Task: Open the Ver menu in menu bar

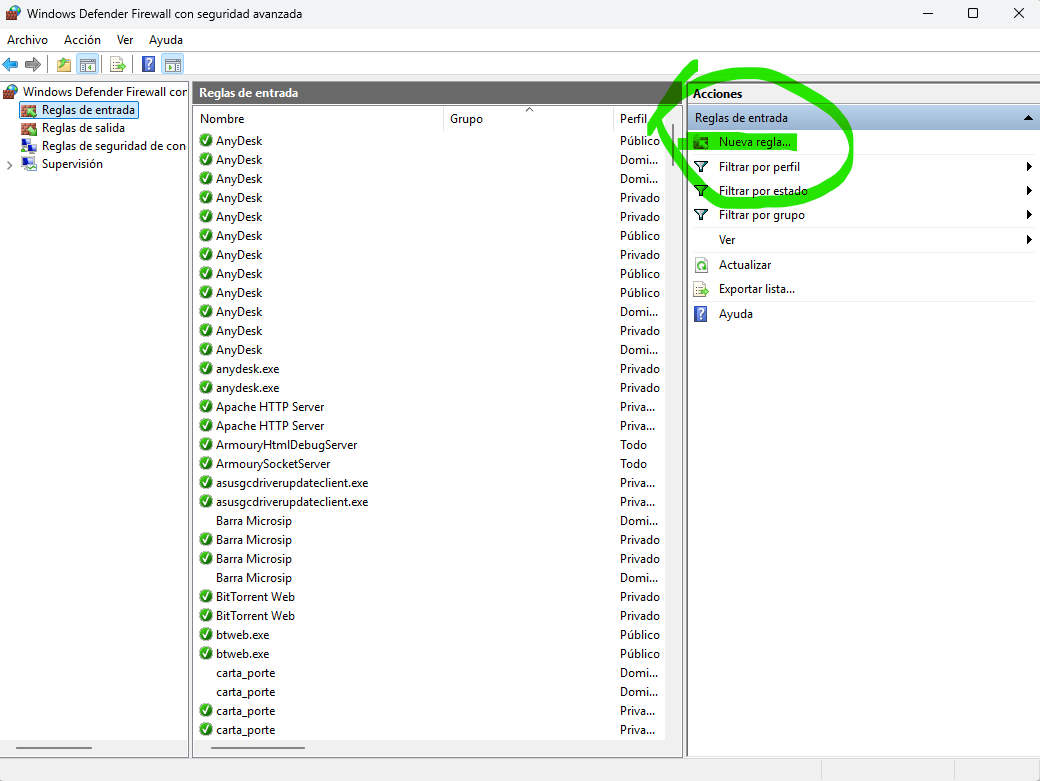Action: click(125, 40)
